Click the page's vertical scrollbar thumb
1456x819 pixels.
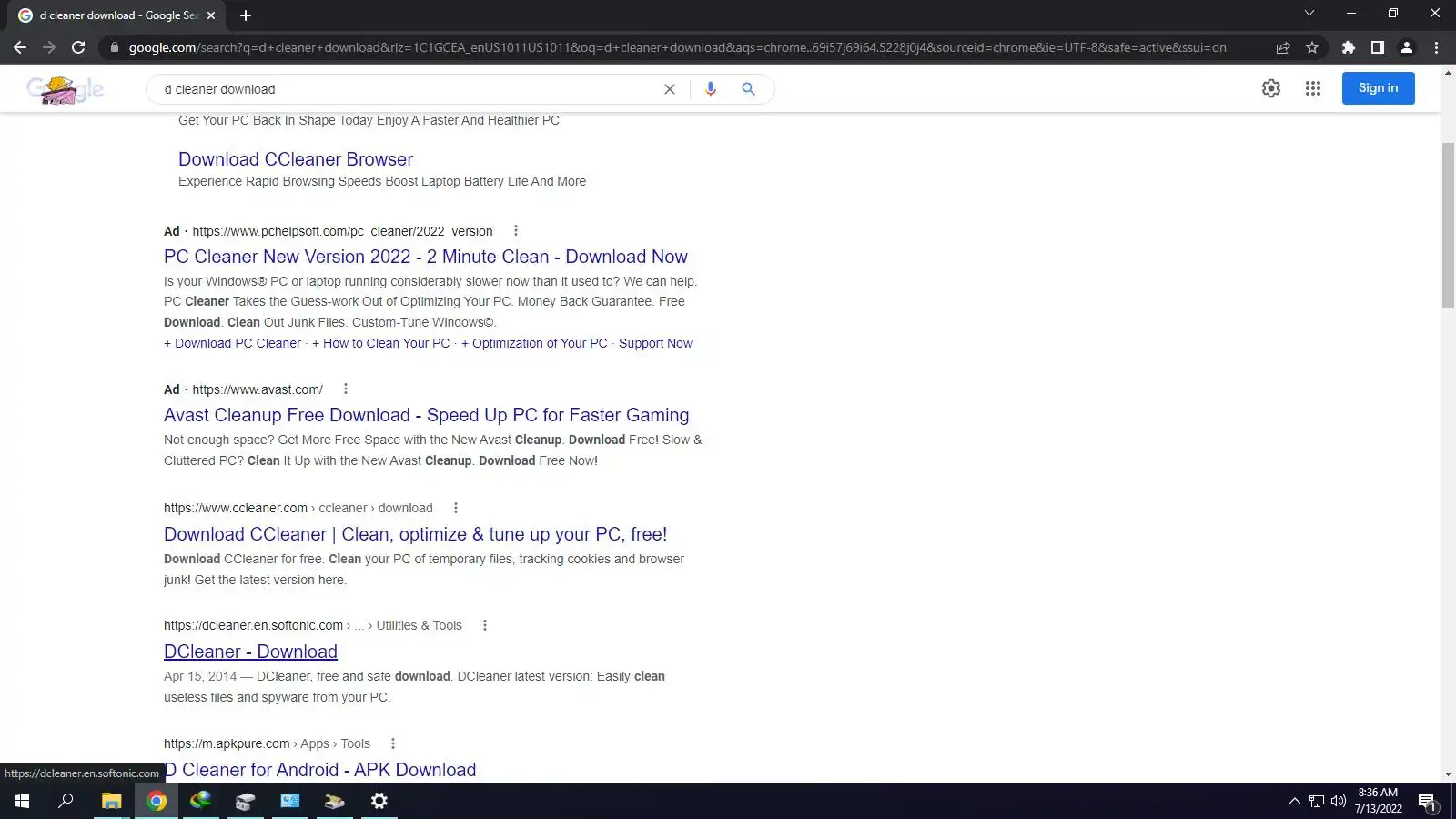point(1448,226)
